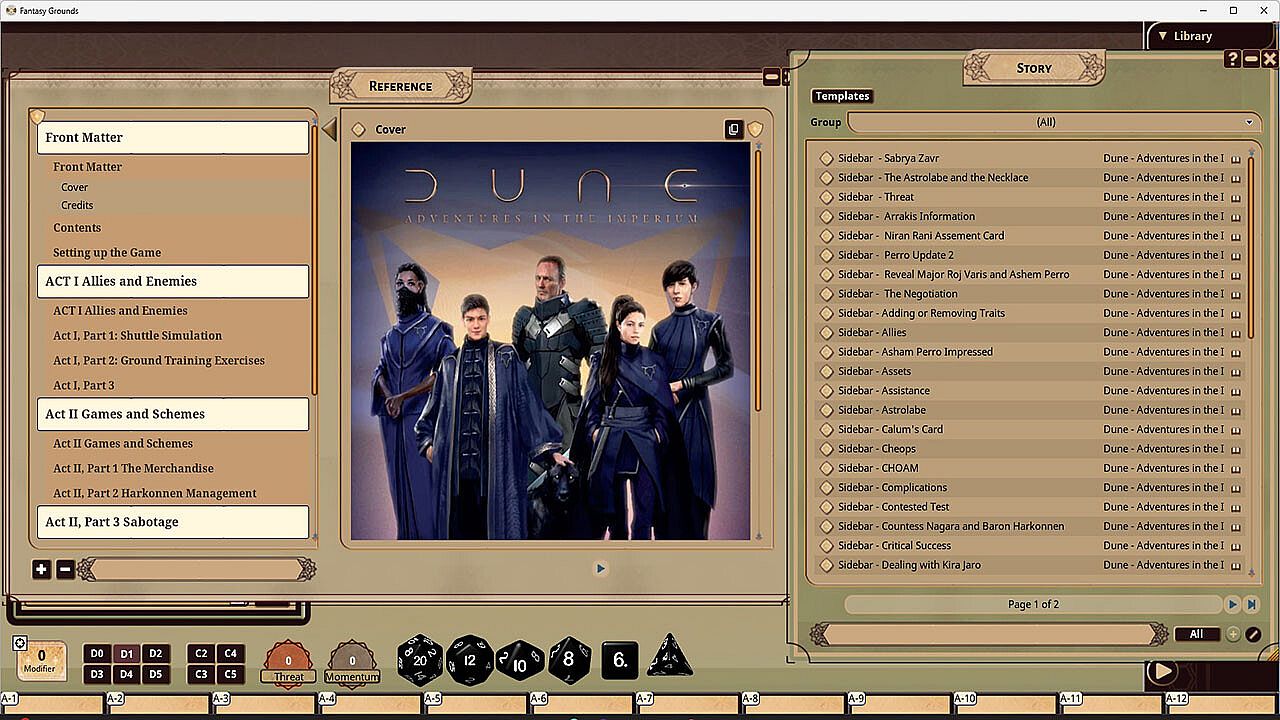Open the Credits page in the index
Viewport: 1280px width, 720px height.
coord(77,205)
